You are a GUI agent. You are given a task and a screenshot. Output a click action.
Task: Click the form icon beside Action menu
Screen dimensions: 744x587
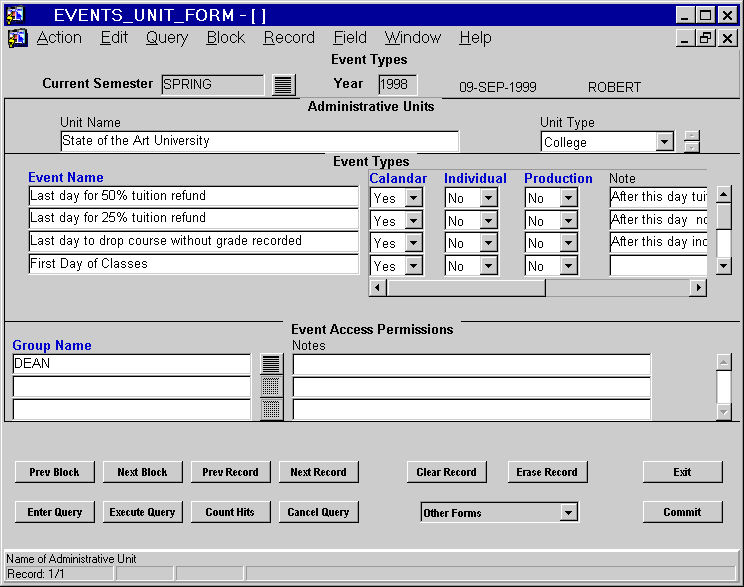pos(18,38)
